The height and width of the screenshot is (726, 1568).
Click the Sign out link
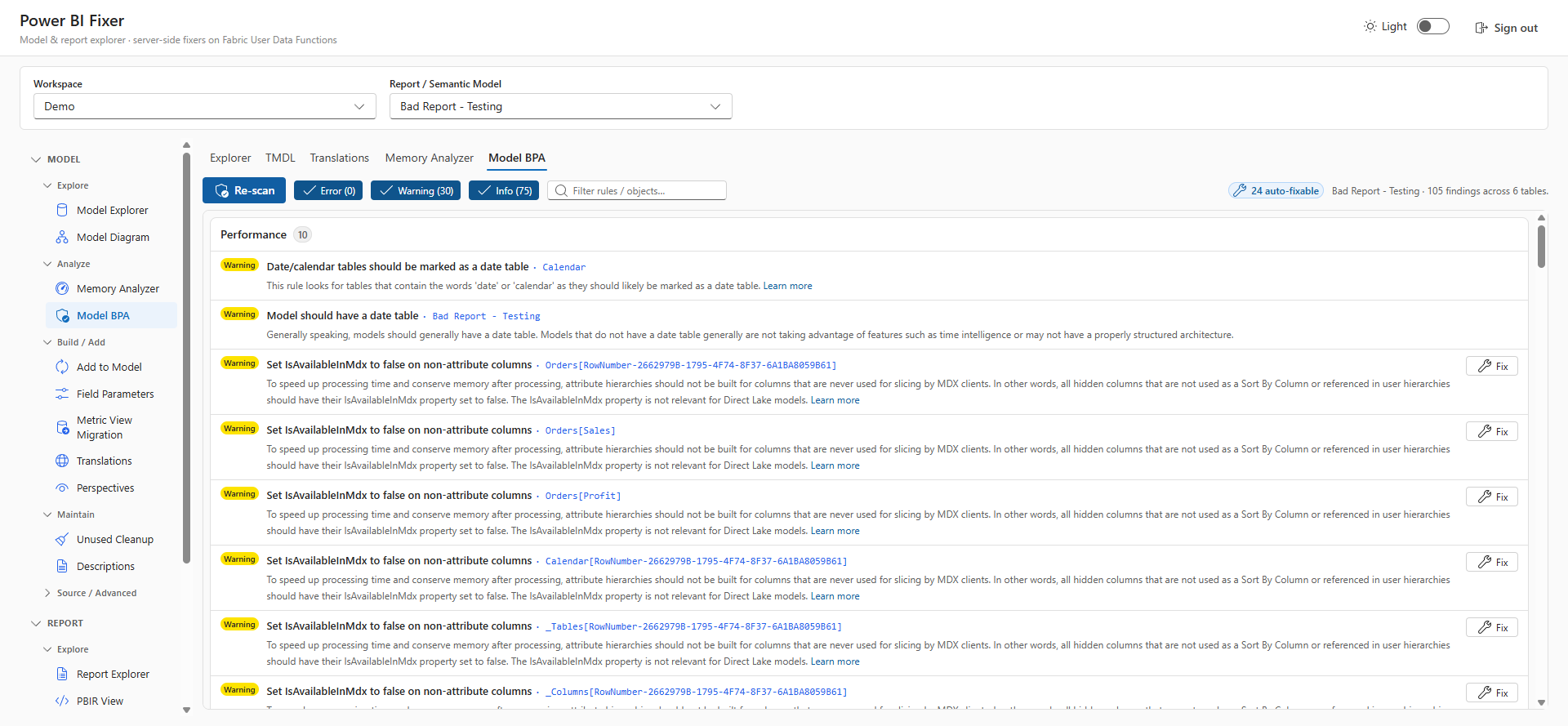pos(1506,28)
